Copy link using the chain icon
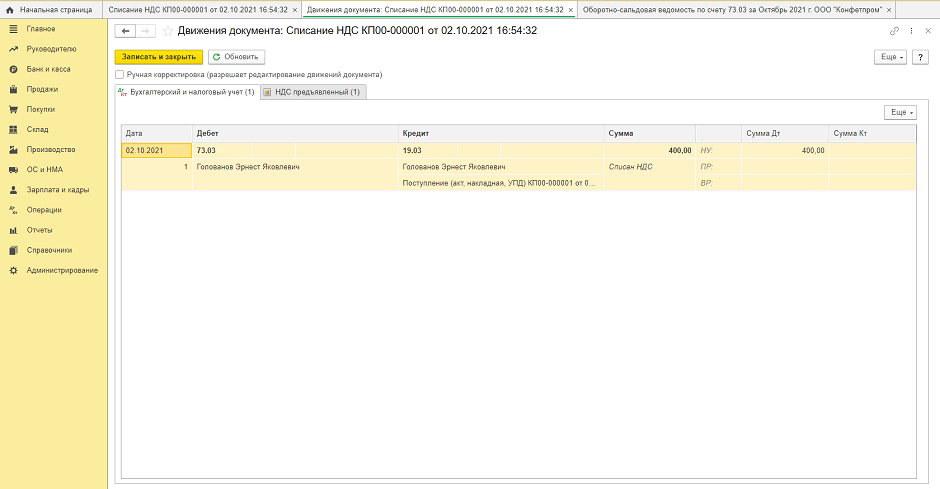The height and width of the screenshot is (489, 940). click(x=894, y=31)
